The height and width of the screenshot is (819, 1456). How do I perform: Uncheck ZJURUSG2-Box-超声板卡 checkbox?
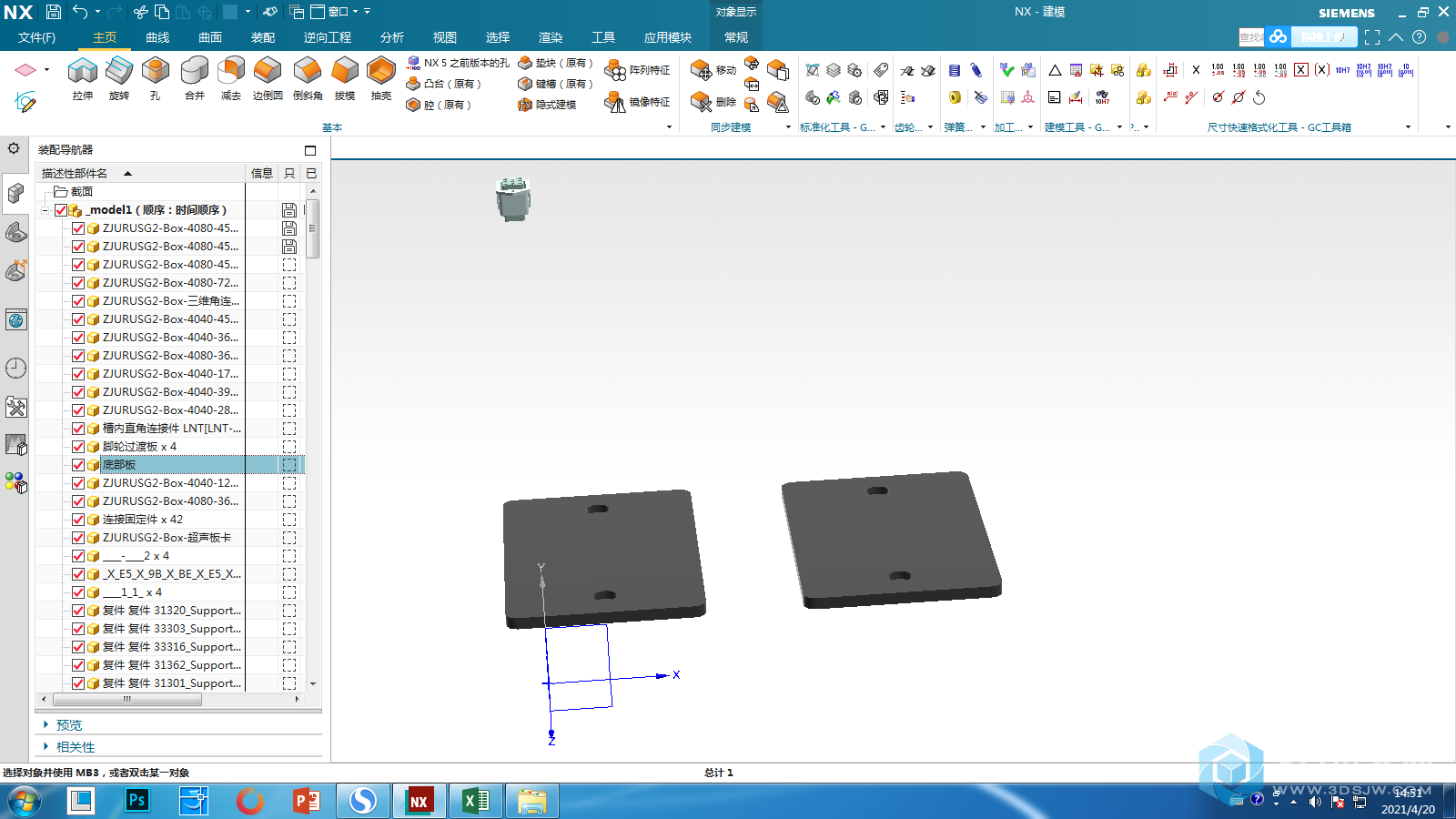78,538
